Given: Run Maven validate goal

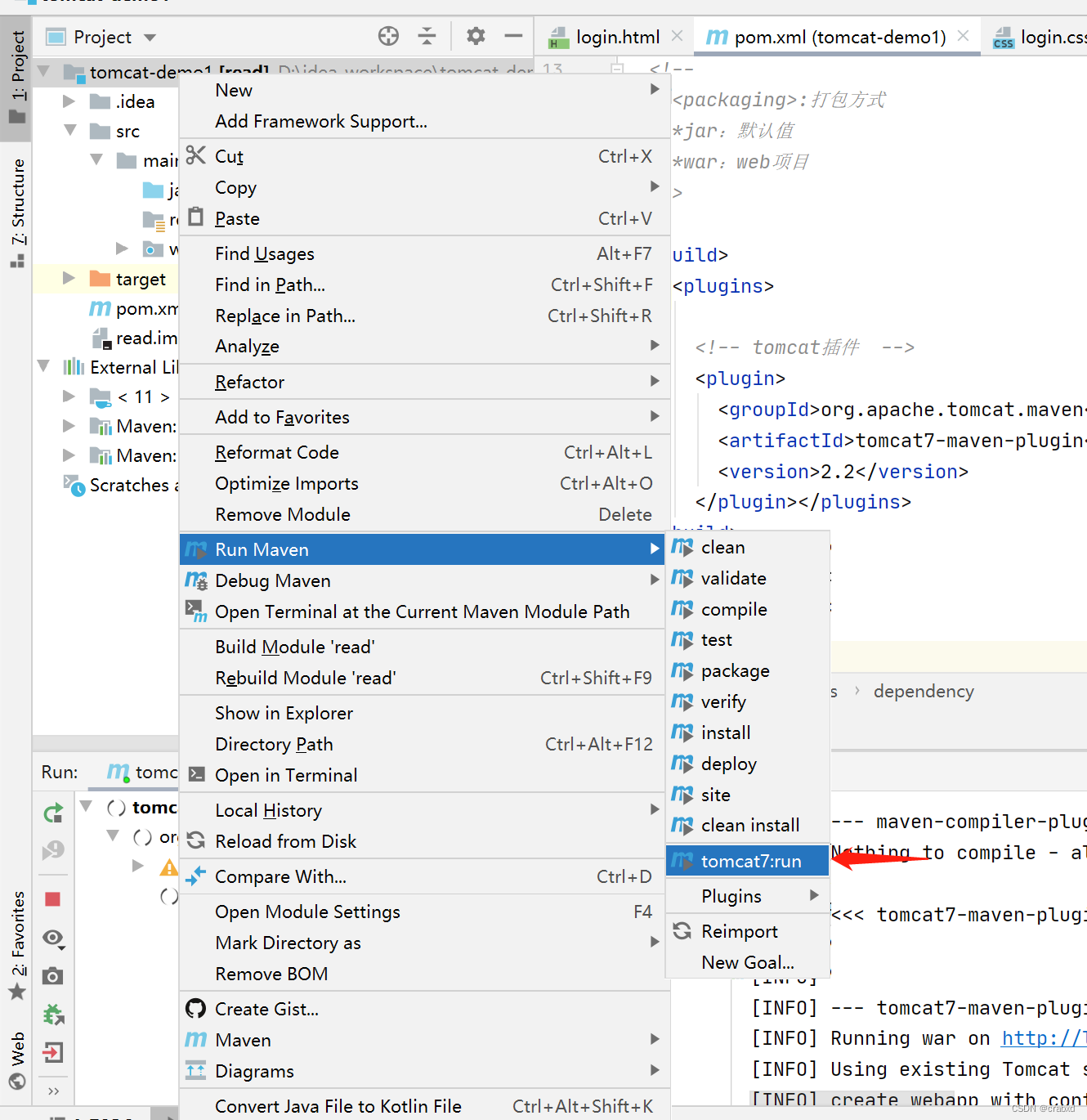Looking at the screenshot, I should click(x=748, y=578).
